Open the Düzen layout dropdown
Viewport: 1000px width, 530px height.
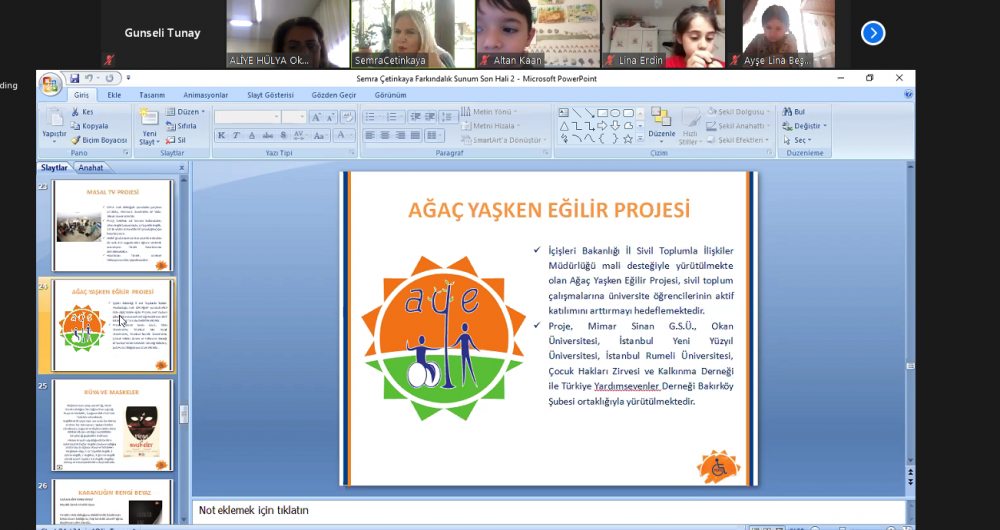coord(186,112)
